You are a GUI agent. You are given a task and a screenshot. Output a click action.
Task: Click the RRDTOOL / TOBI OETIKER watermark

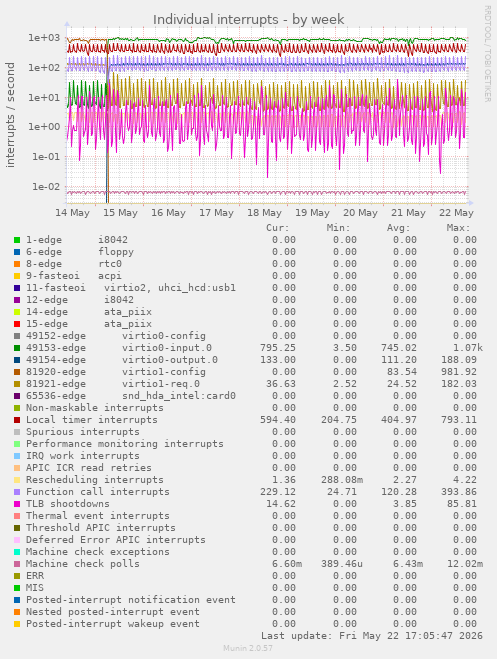click(x=487, y=53)
